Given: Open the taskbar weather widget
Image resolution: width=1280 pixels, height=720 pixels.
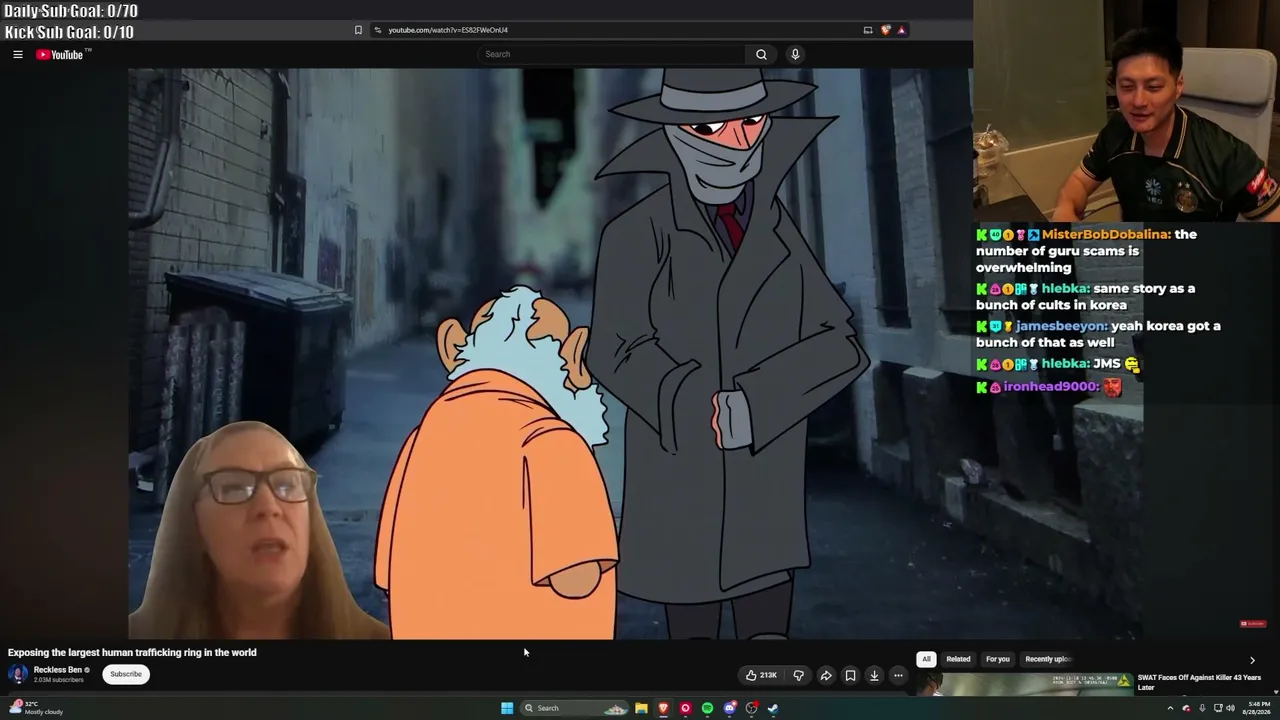Looking at the screenshot, I should pos(36,708).
